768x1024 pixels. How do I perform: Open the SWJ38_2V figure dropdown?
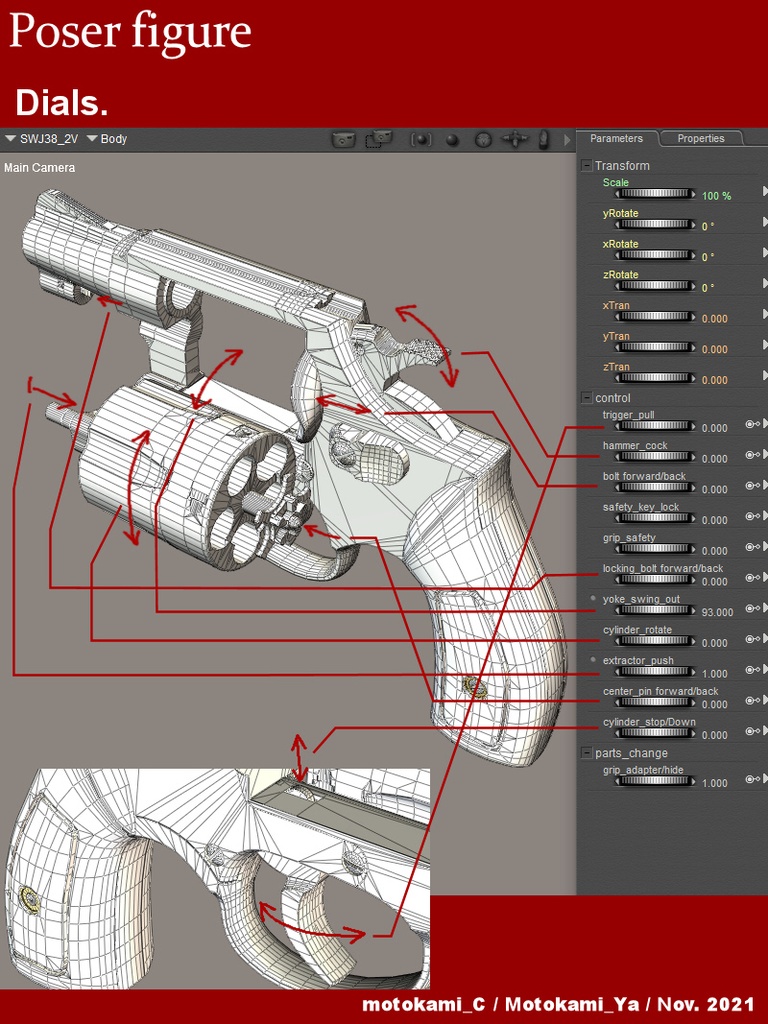click(x=42, y=139)
